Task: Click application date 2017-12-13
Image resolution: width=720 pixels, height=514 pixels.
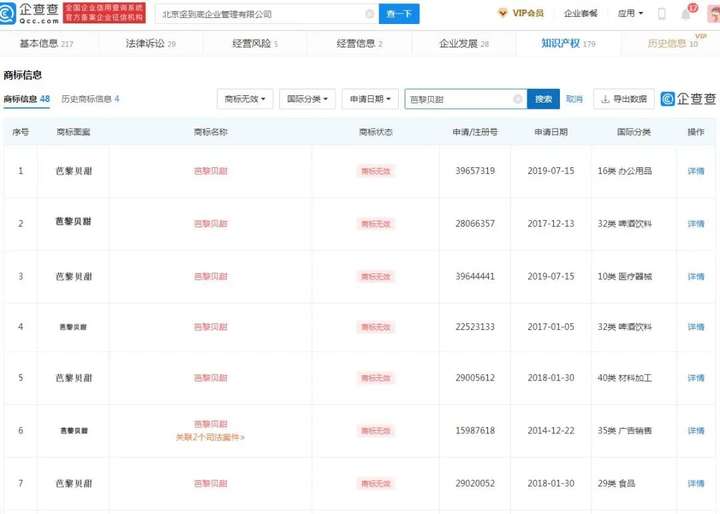Action: coord(551,224)
